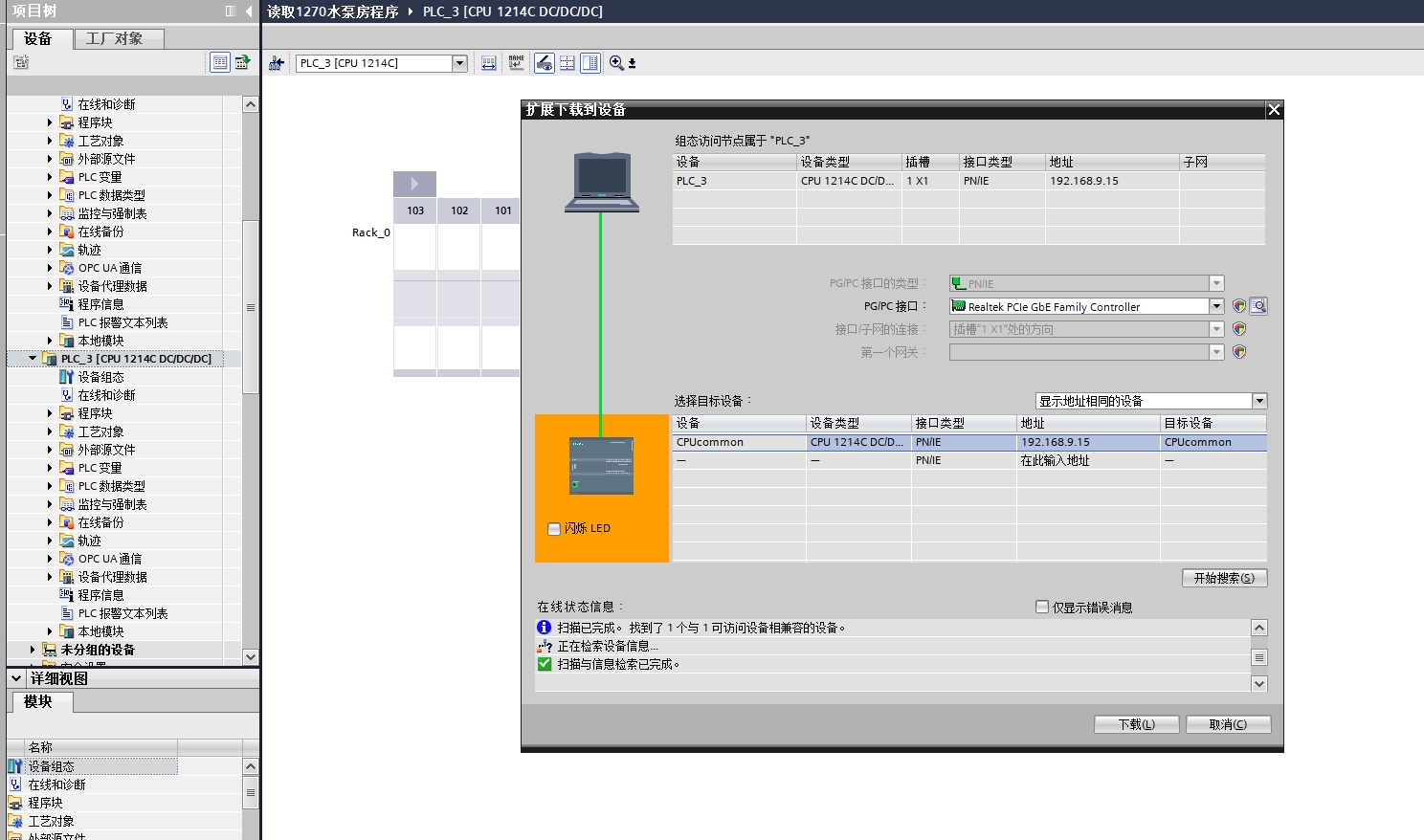This screenshot has width=1424, height=840.
Task: Click the network view icon left of PLC_3 selector
Action: [277, 63]
